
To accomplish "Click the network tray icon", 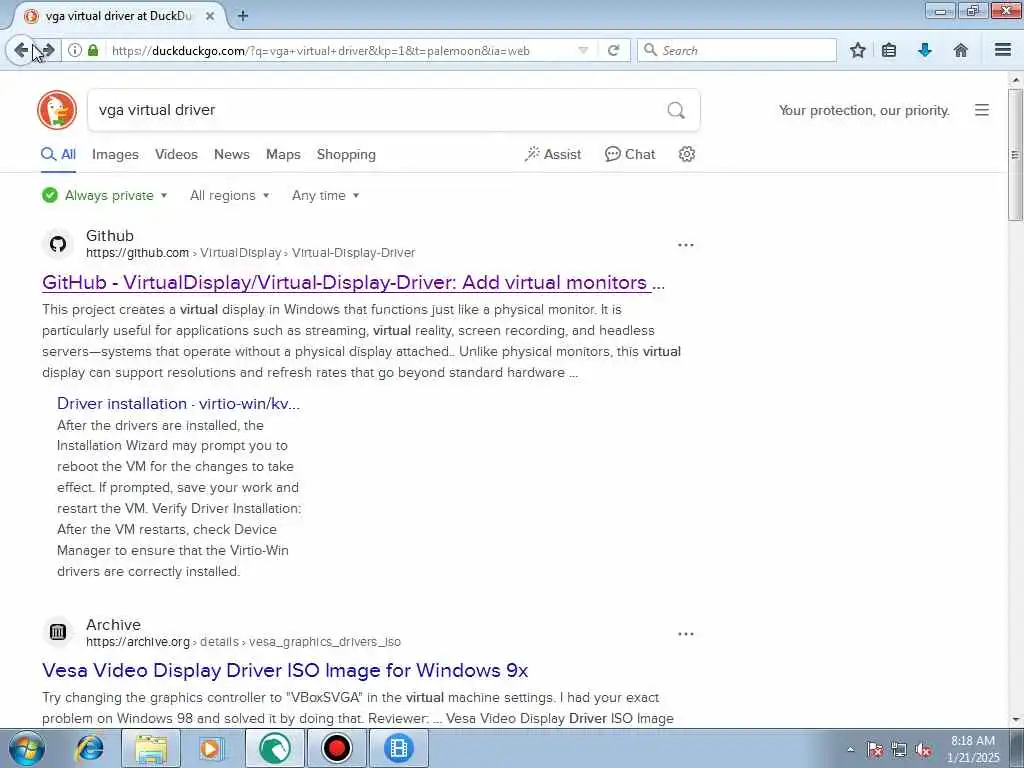I will (x=899, y=750).
